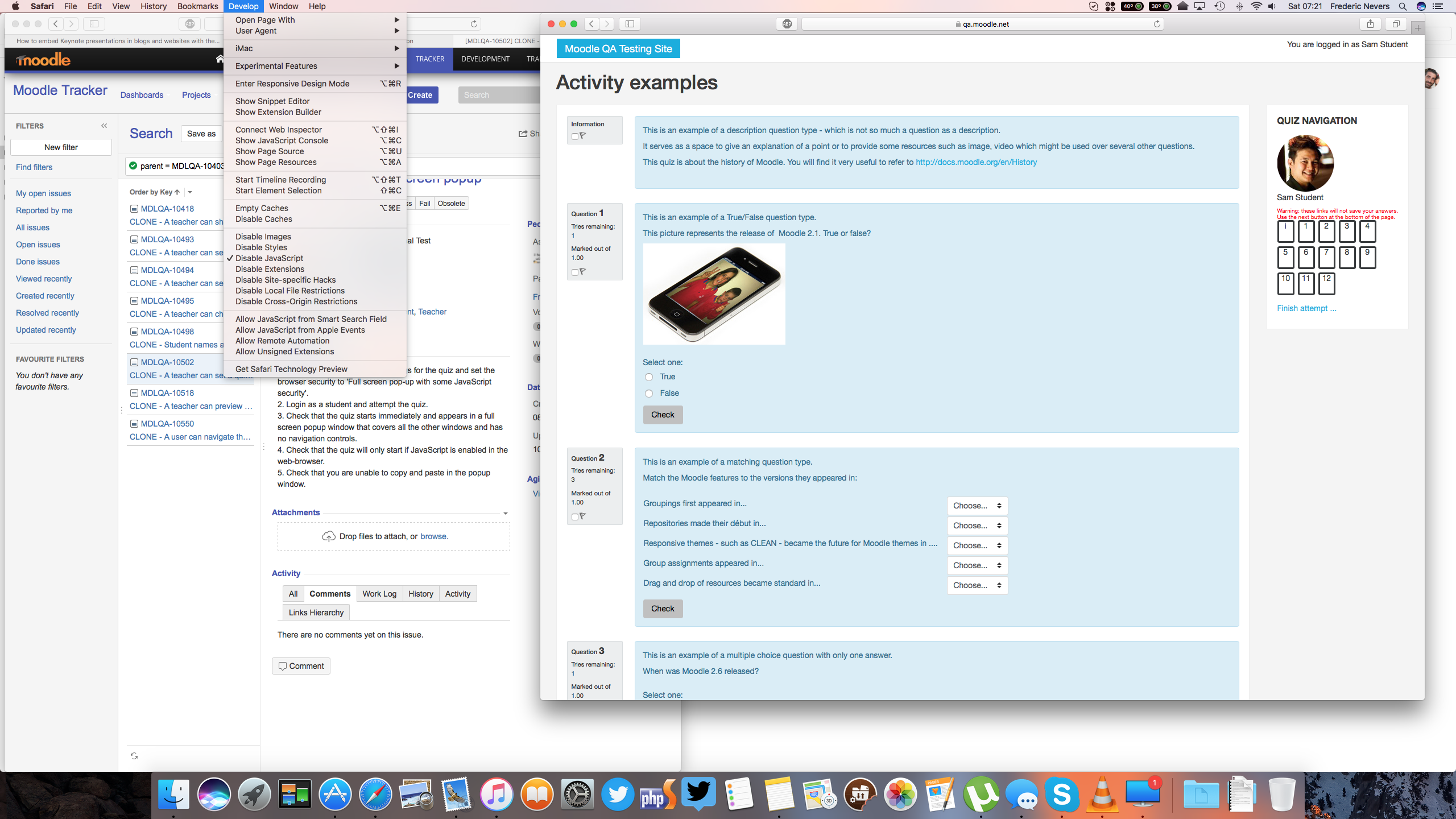Flag the Information block checkbox

tap(575, 136)
